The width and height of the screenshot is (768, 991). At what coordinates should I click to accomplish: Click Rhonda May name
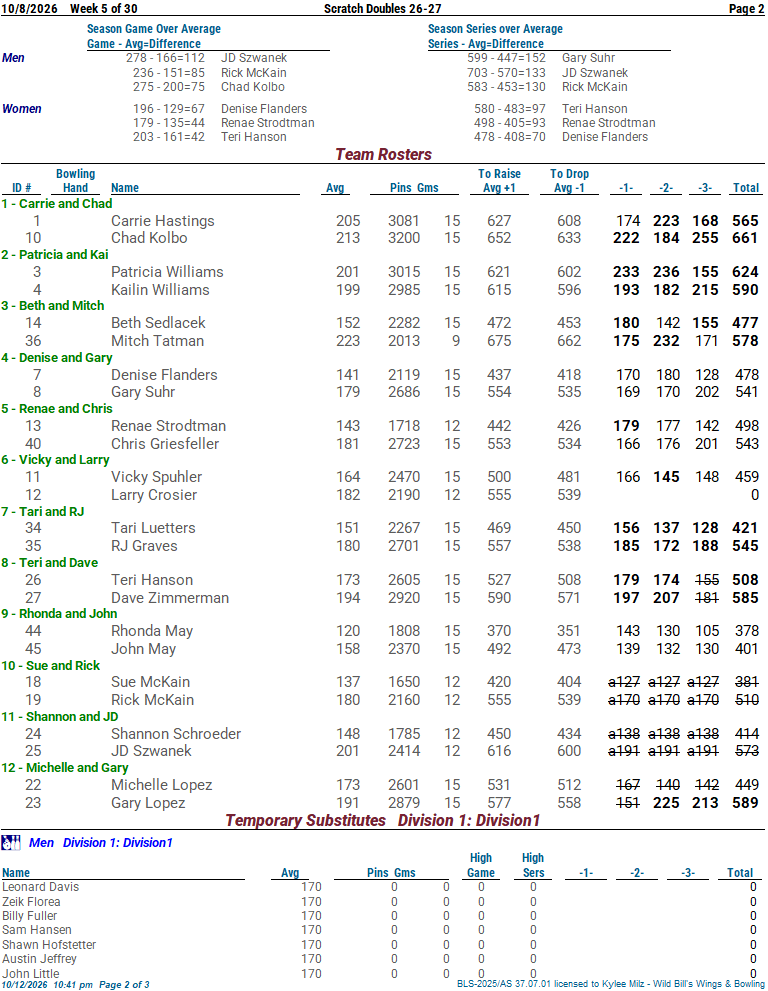point(152,631)
